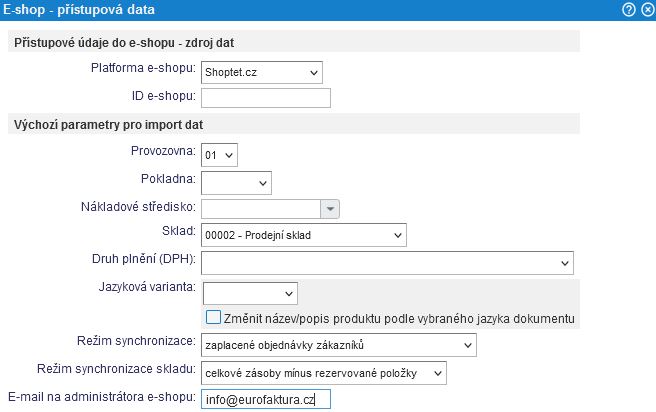Expand the Režim synchronizace skladu dropdown
This screenshot has height=412, width=656.
(x=324, y=373)
